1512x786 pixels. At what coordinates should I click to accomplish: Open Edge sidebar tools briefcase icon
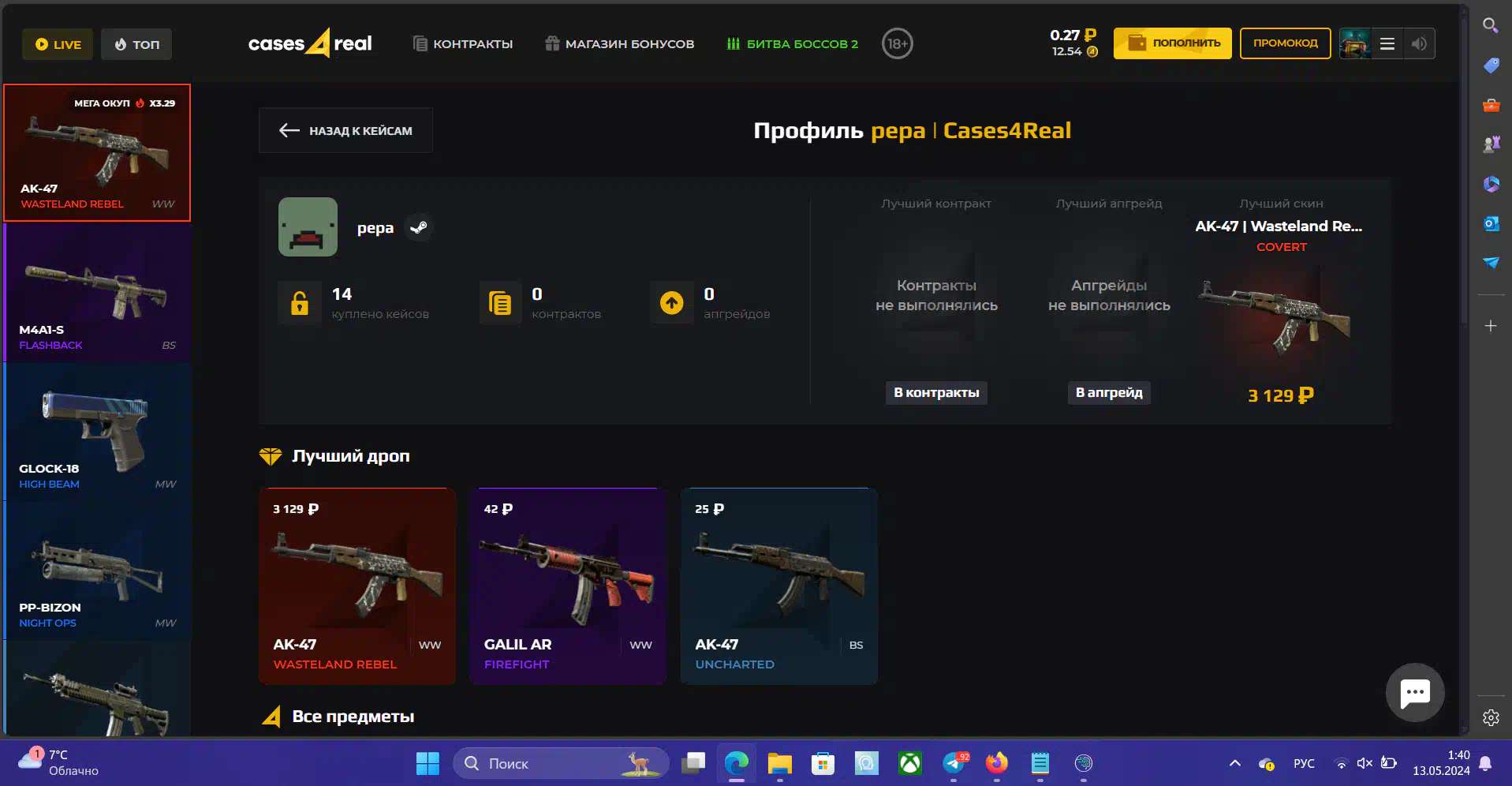coord(1491,104)
